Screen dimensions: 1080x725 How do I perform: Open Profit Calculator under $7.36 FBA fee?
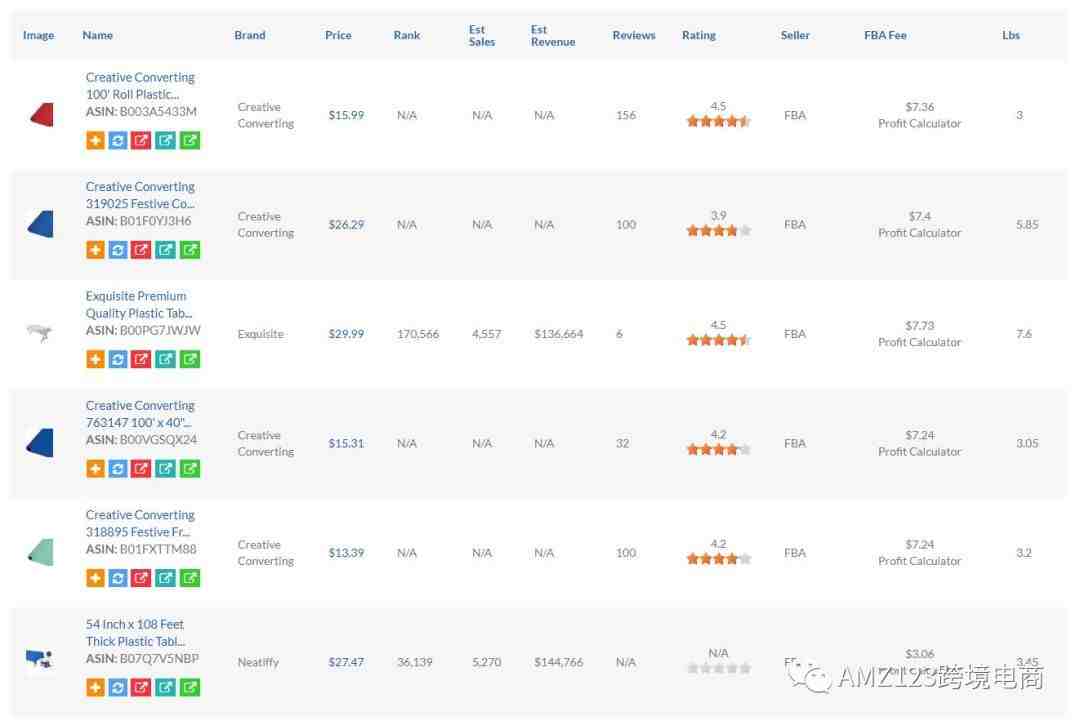(919, 124)
